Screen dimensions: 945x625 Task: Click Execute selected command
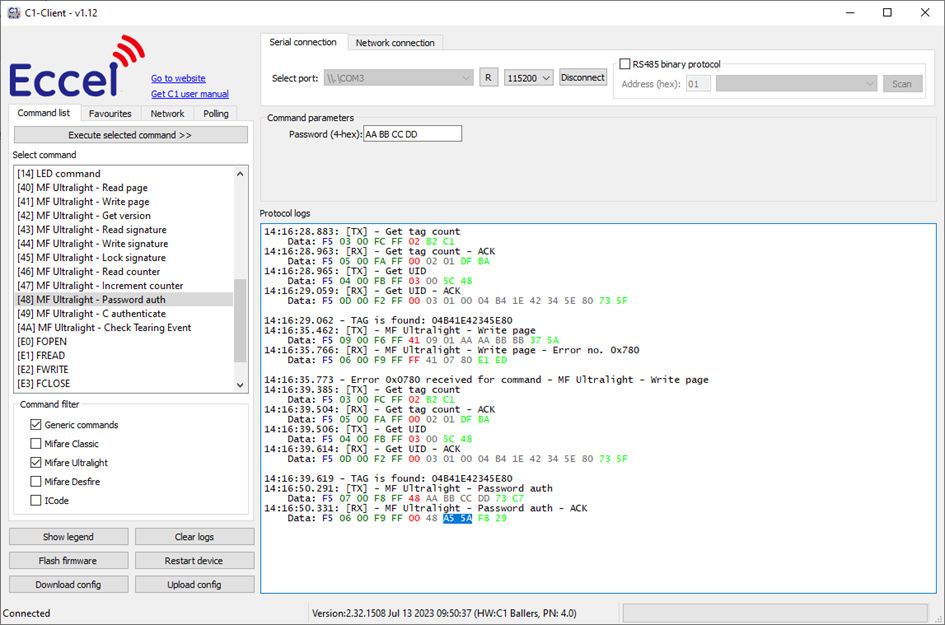pos(130,135)
